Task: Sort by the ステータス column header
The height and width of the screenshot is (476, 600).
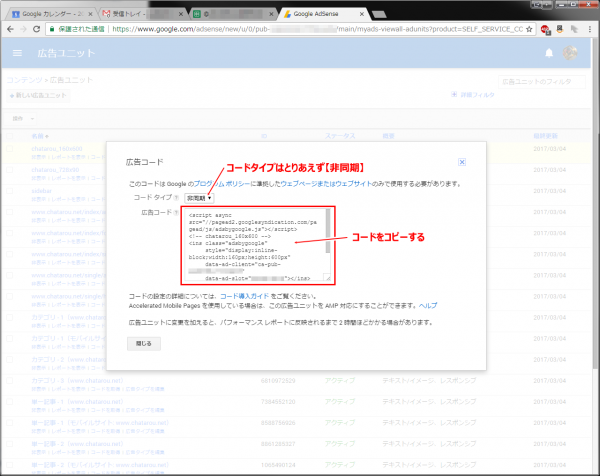Action: click(340, 136)
